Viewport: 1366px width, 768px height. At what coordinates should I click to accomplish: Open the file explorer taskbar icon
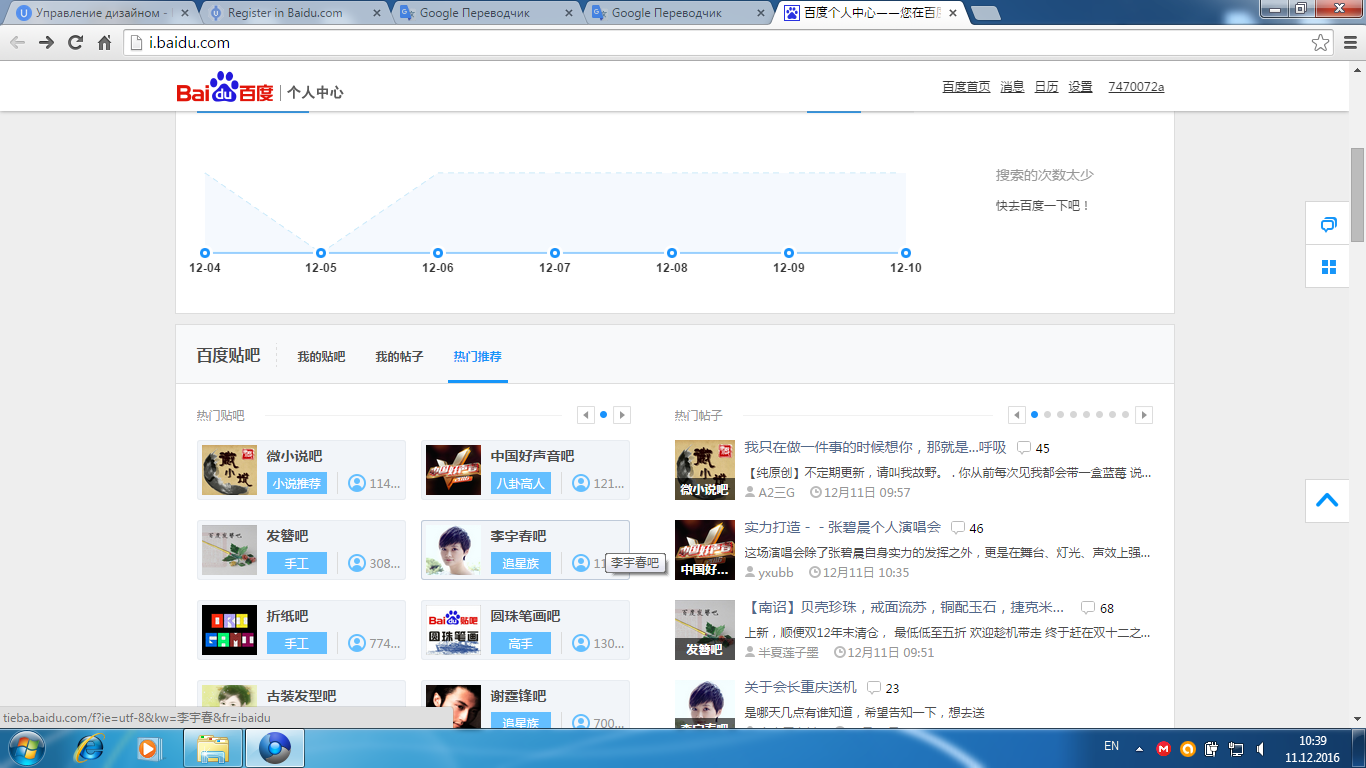click(214, 748)
